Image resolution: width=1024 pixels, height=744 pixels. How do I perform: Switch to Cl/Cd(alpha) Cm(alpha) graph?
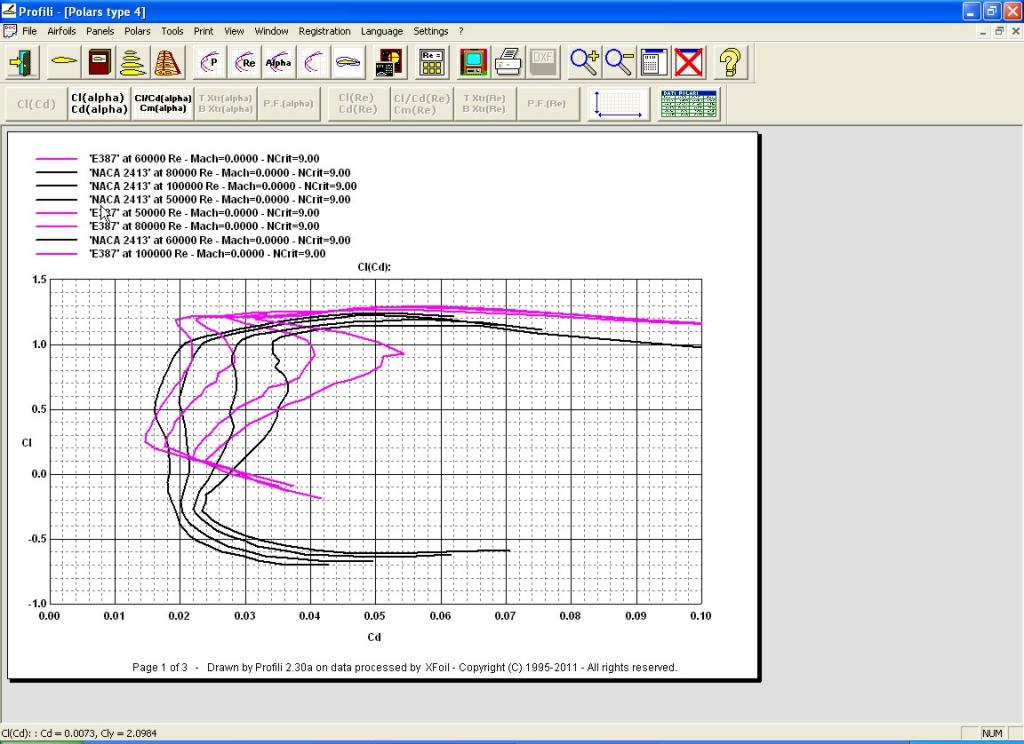[163, 104]
